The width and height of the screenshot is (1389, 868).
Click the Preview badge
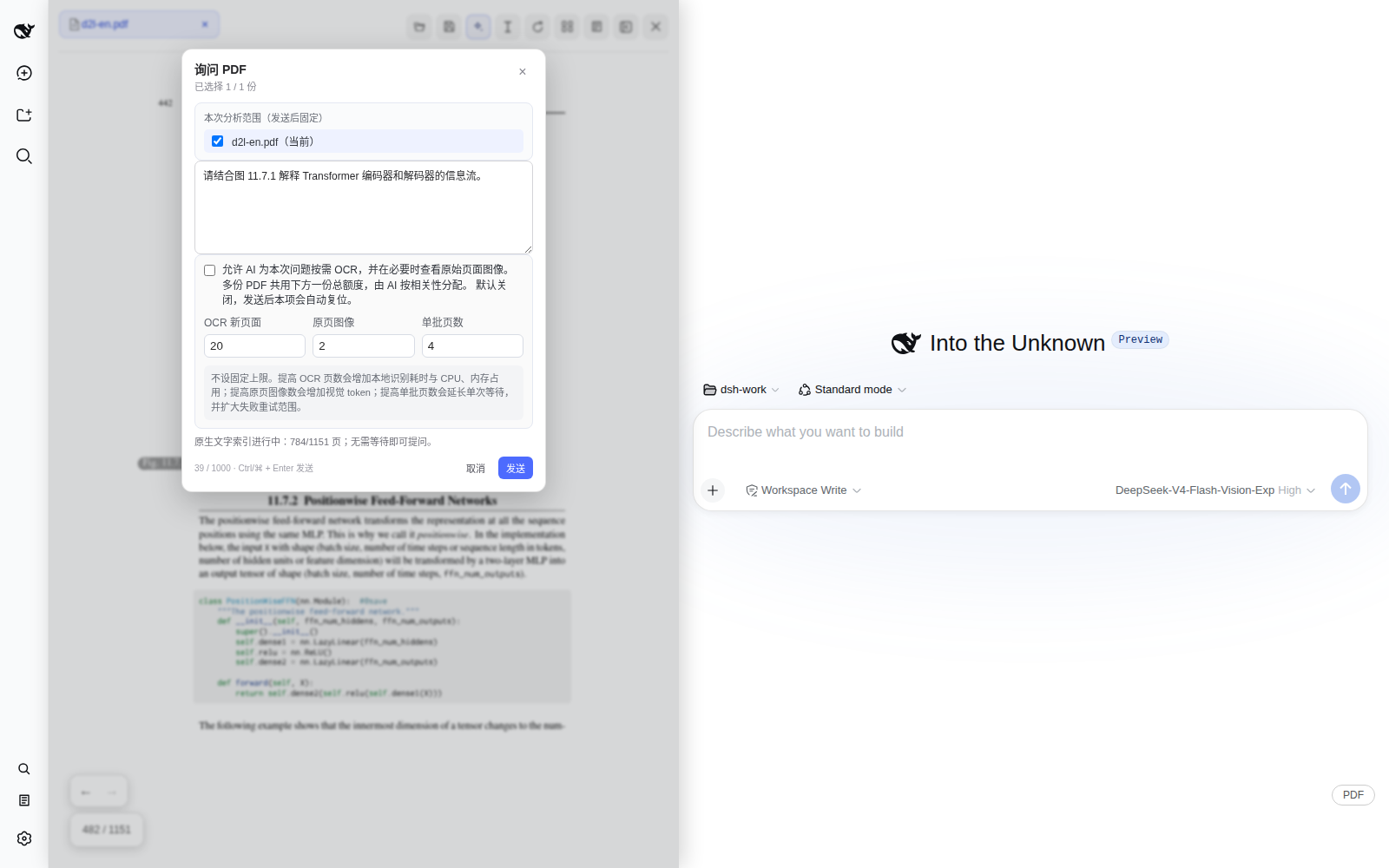pos(1140,339)
